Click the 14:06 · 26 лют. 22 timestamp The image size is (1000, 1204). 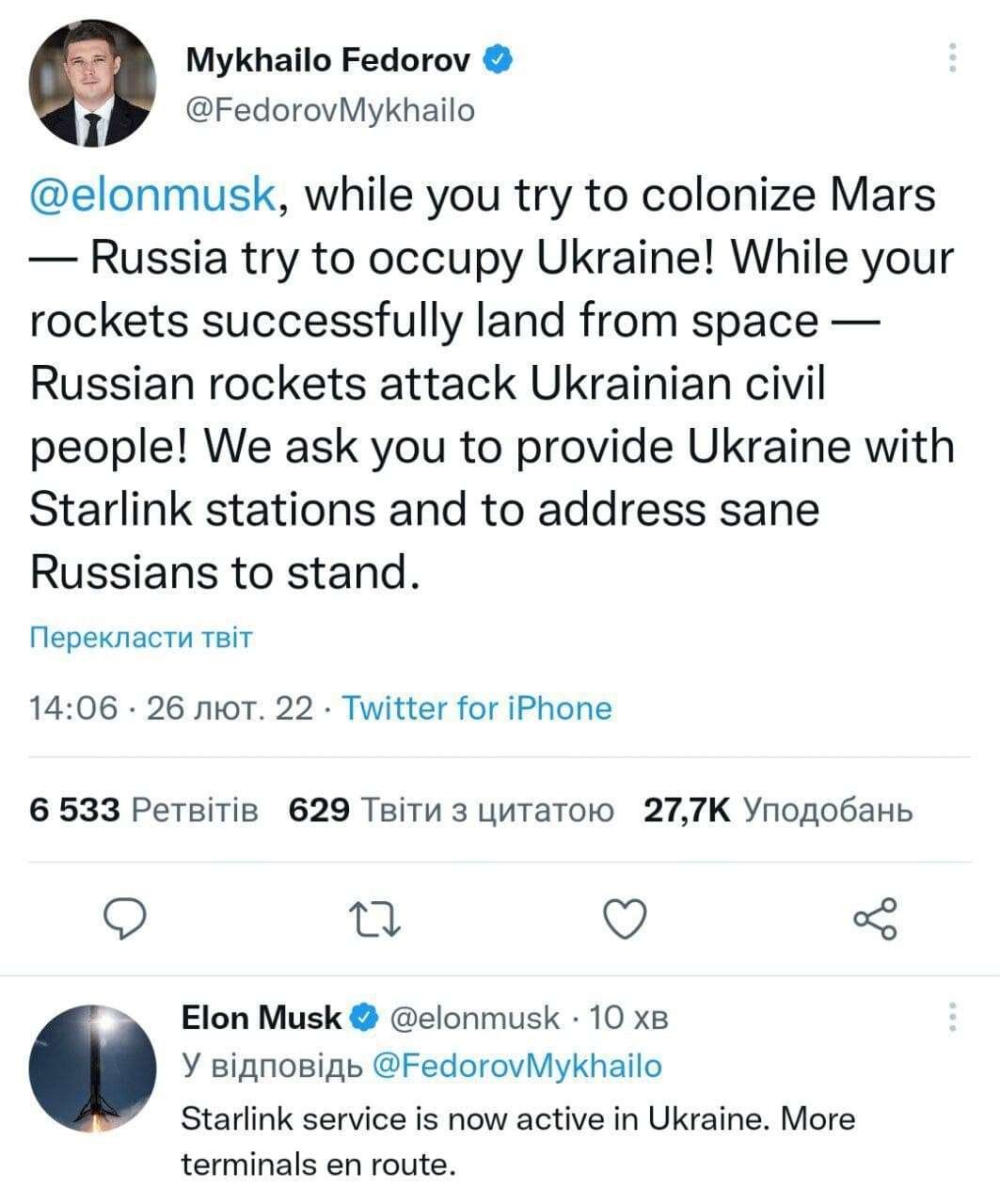tap(171, 707)
